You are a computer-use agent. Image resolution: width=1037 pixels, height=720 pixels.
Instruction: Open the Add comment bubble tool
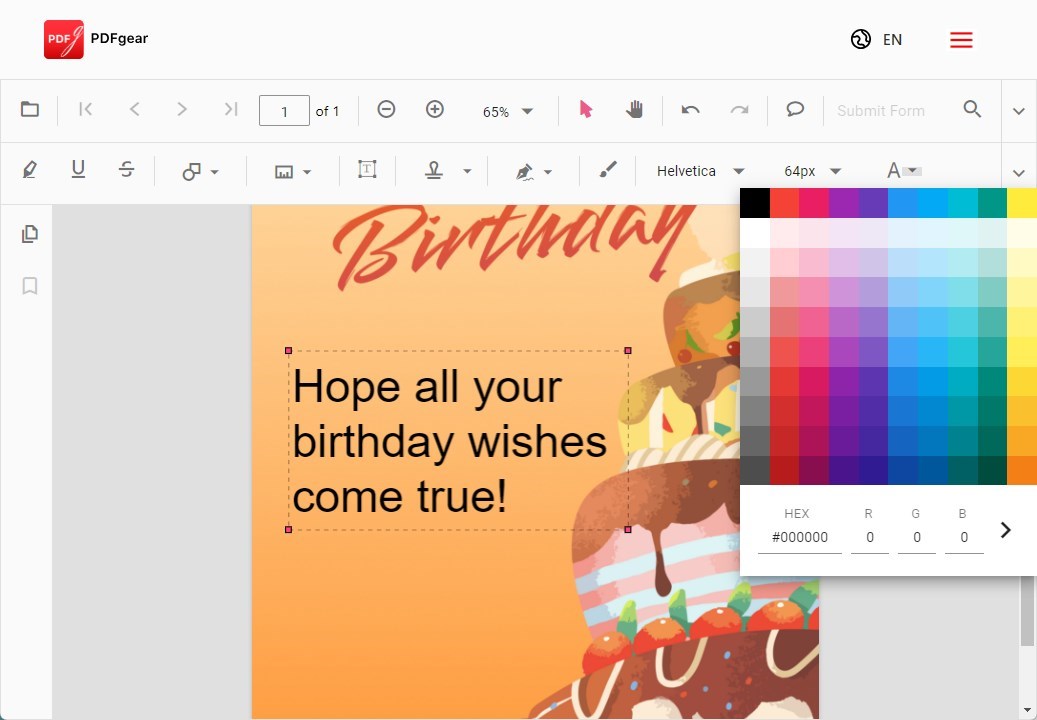(795, 110)
